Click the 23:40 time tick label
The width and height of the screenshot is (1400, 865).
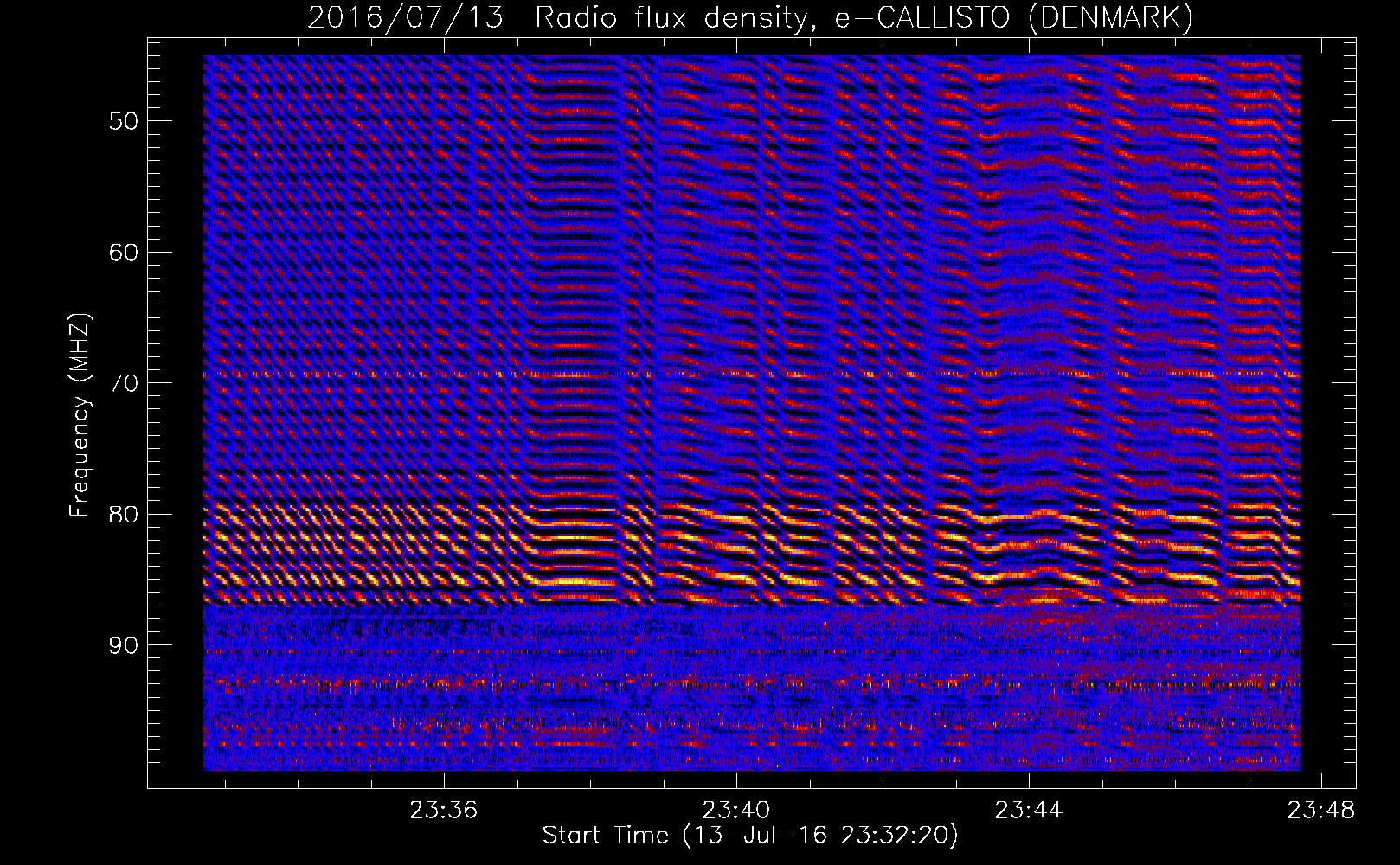click(x=736, y=811)
